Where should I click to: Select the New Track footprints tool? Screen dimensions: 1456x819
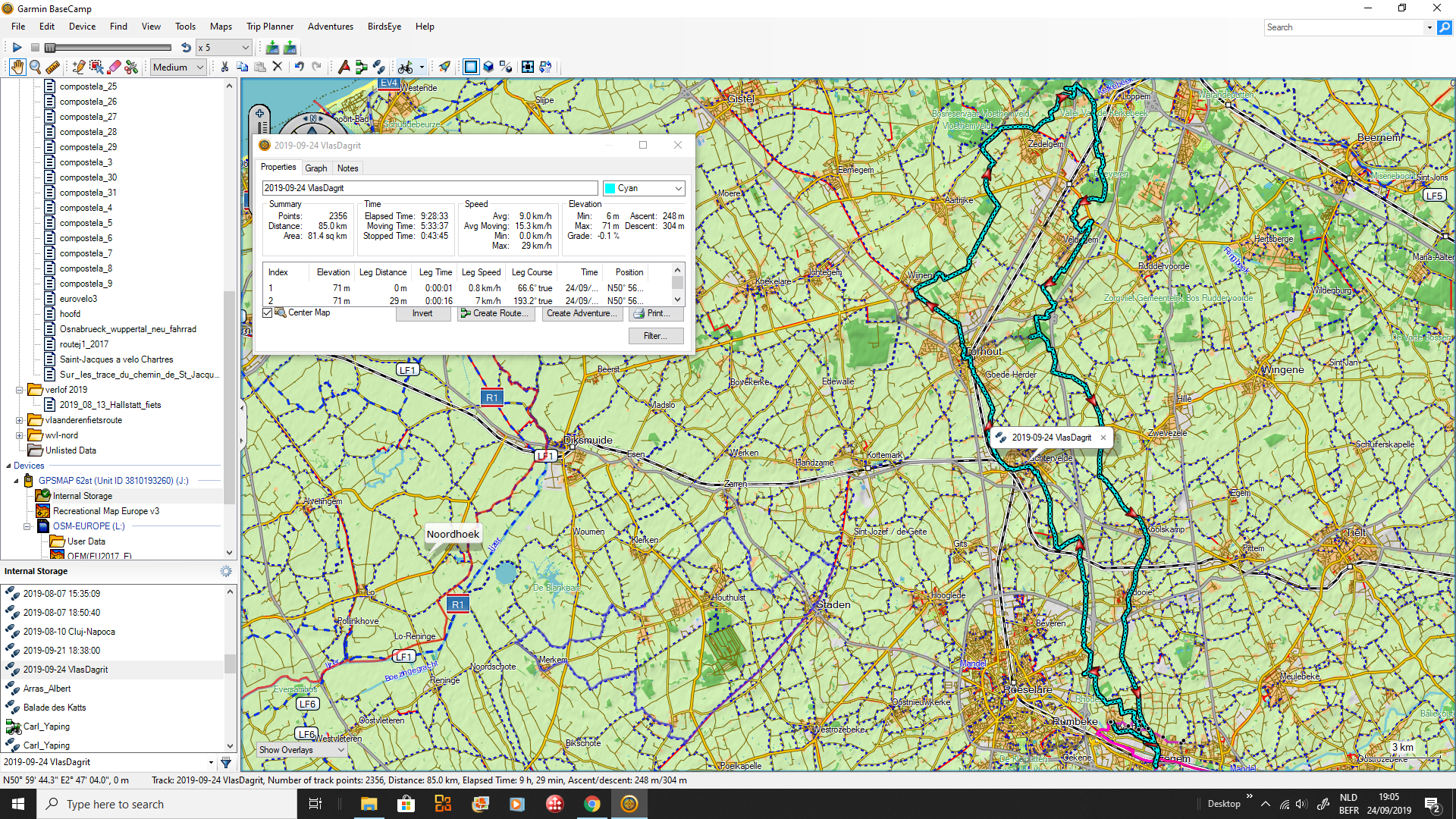379,67
